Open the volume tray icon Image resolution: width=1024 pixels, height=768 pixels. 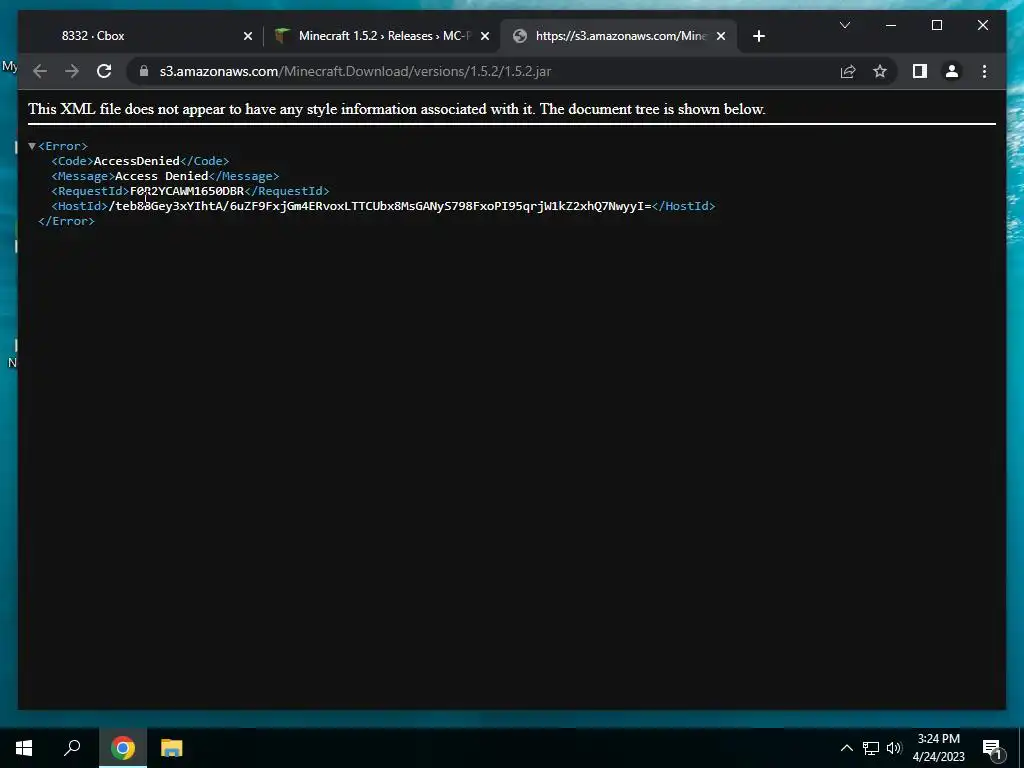pyautogui.click(x=894, y=748)
